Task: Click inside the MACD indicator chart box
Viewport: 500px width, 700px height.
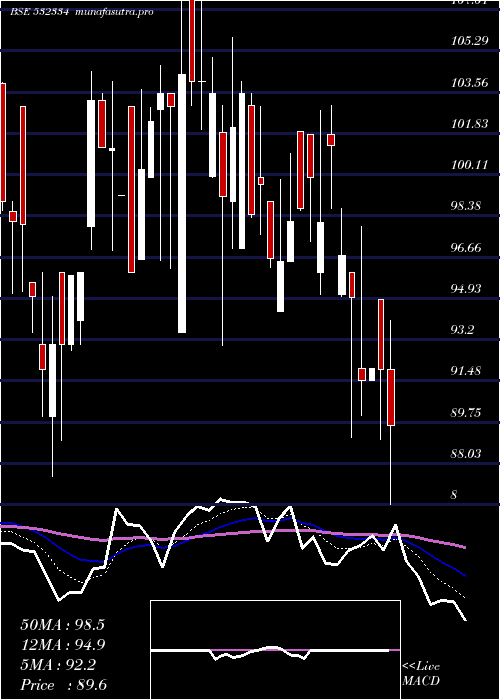Action: (x=275, y=650)
